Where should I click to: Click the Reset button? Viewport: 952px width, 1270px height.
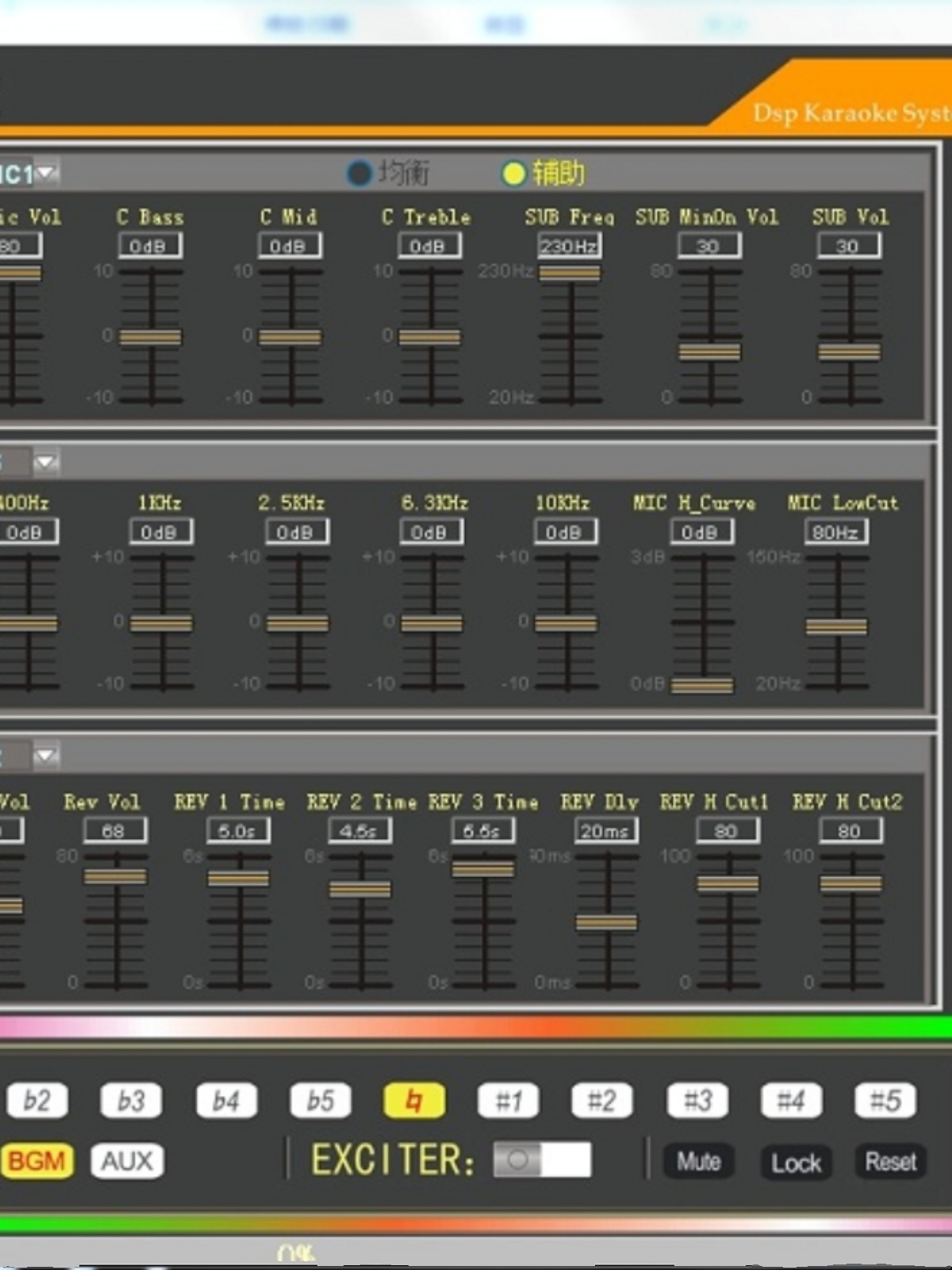click(890, 1162)
